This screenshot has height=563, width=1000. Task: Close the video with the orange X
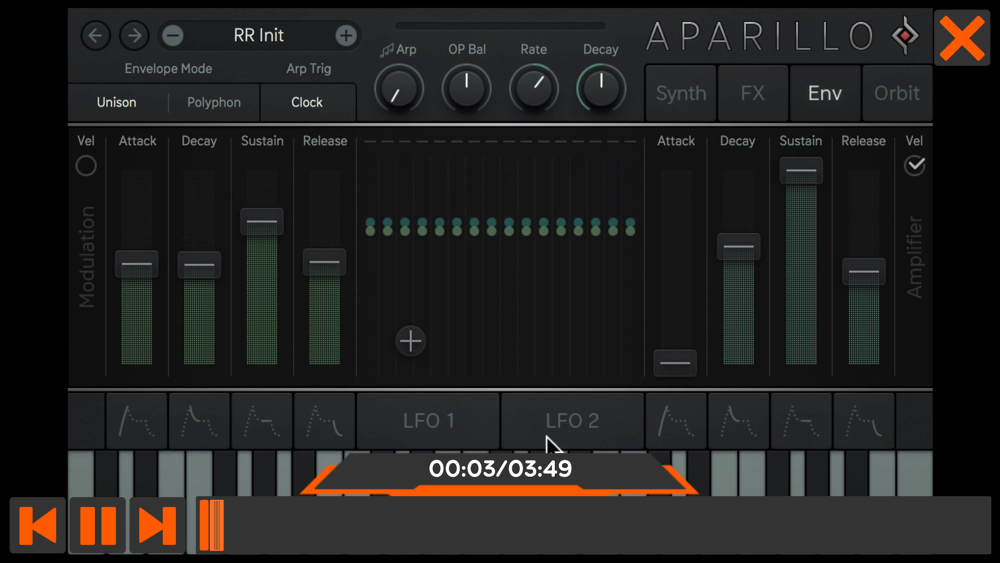(962, 39)
